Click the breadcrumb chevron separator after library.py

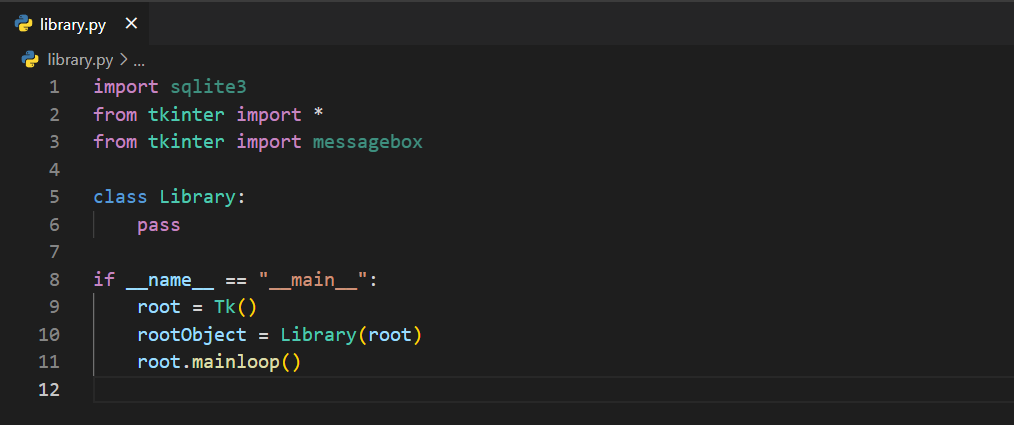click(x=123, y=59)
